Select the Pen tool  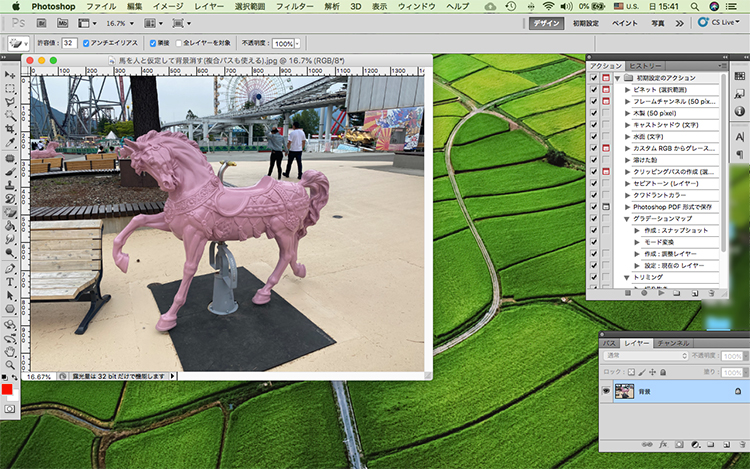(10, 269)
